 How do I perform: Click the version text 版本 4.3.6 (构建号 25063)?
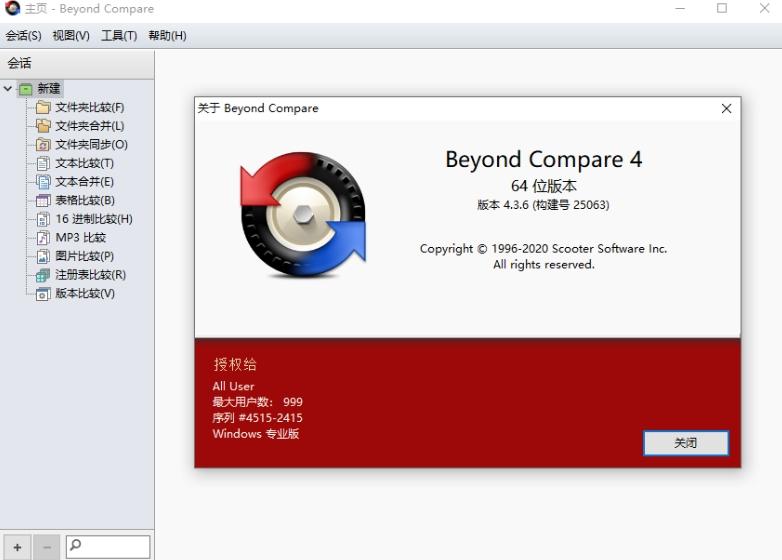point(543,204)
